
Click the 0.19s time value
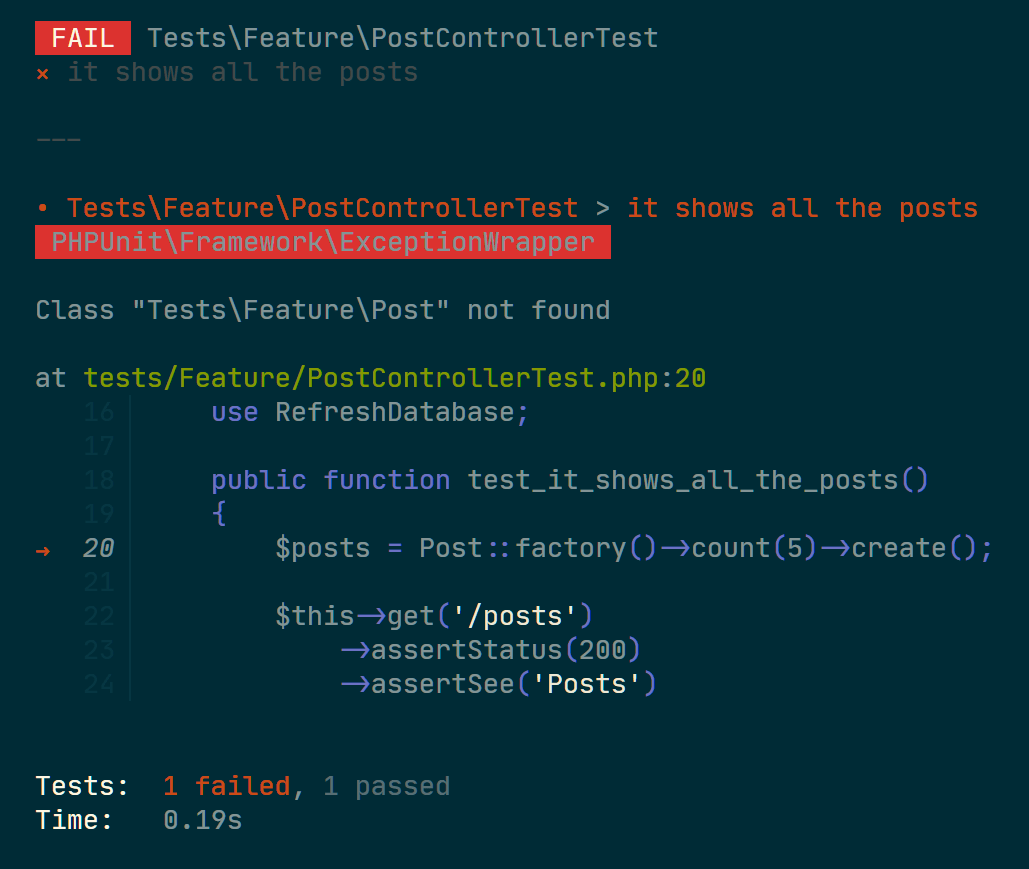[203, 820]
